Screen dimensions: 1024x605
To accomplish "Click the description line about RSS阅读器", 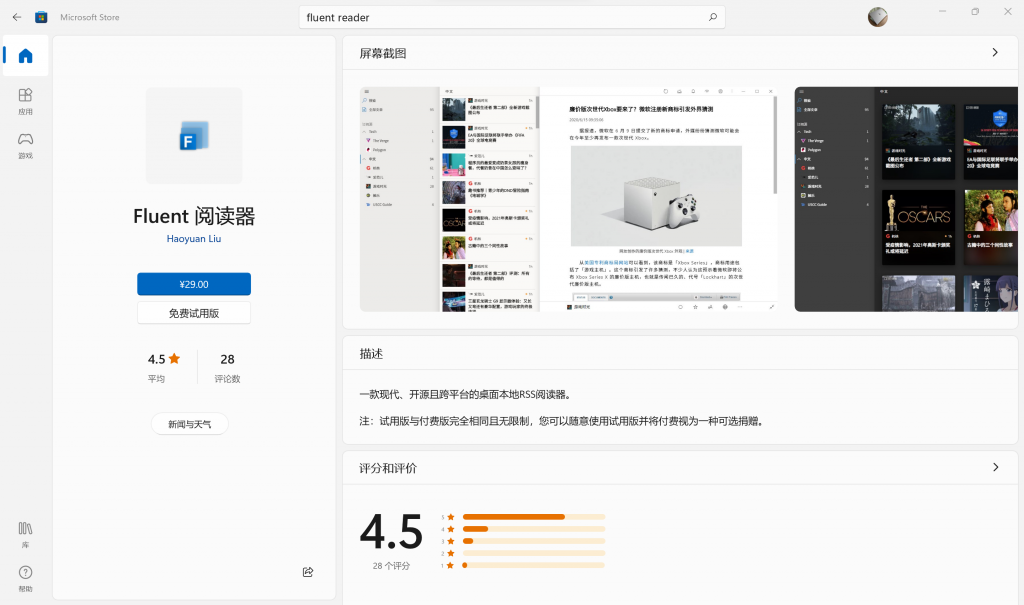I will tap(466, 395).
